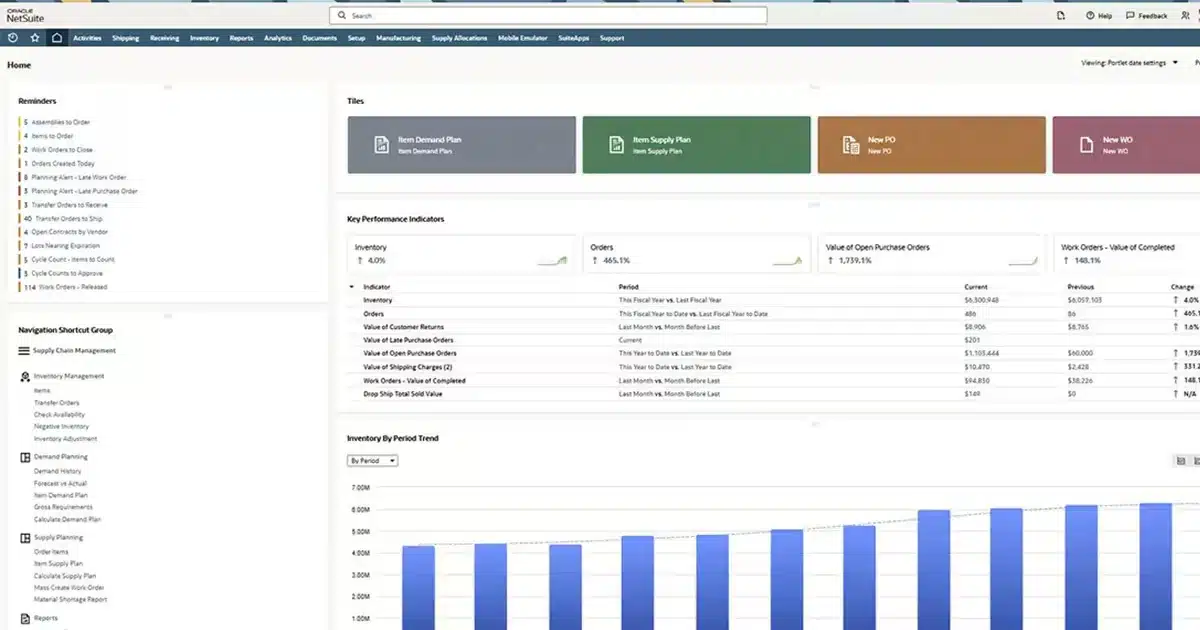The width and height of the screenshot is (1200, 630).
Task: Click the New WO tile
Action: coord(1130,144)
